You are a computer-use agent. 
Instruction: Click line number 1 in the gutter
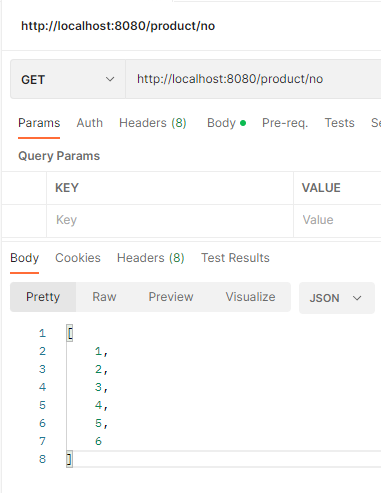(42, 333)
